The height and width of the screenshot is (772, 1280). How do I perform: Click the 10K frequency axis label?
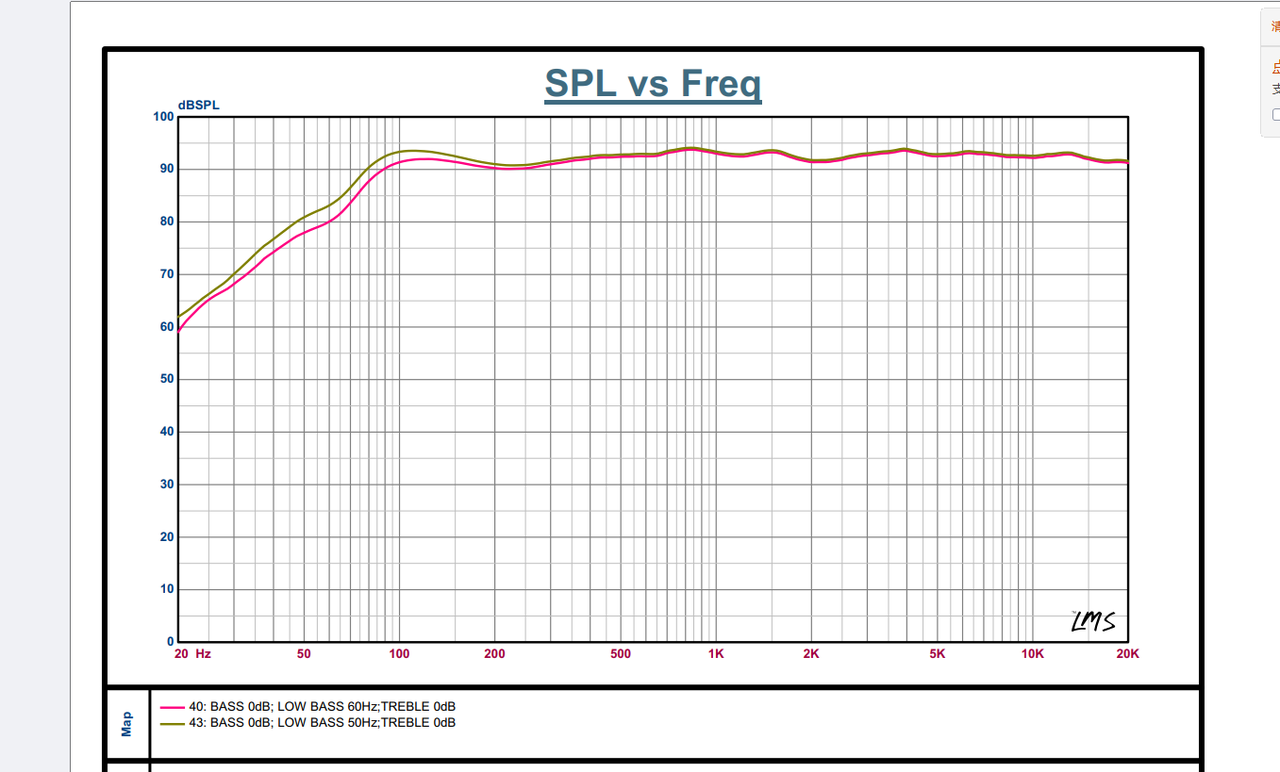[1032, 654]
